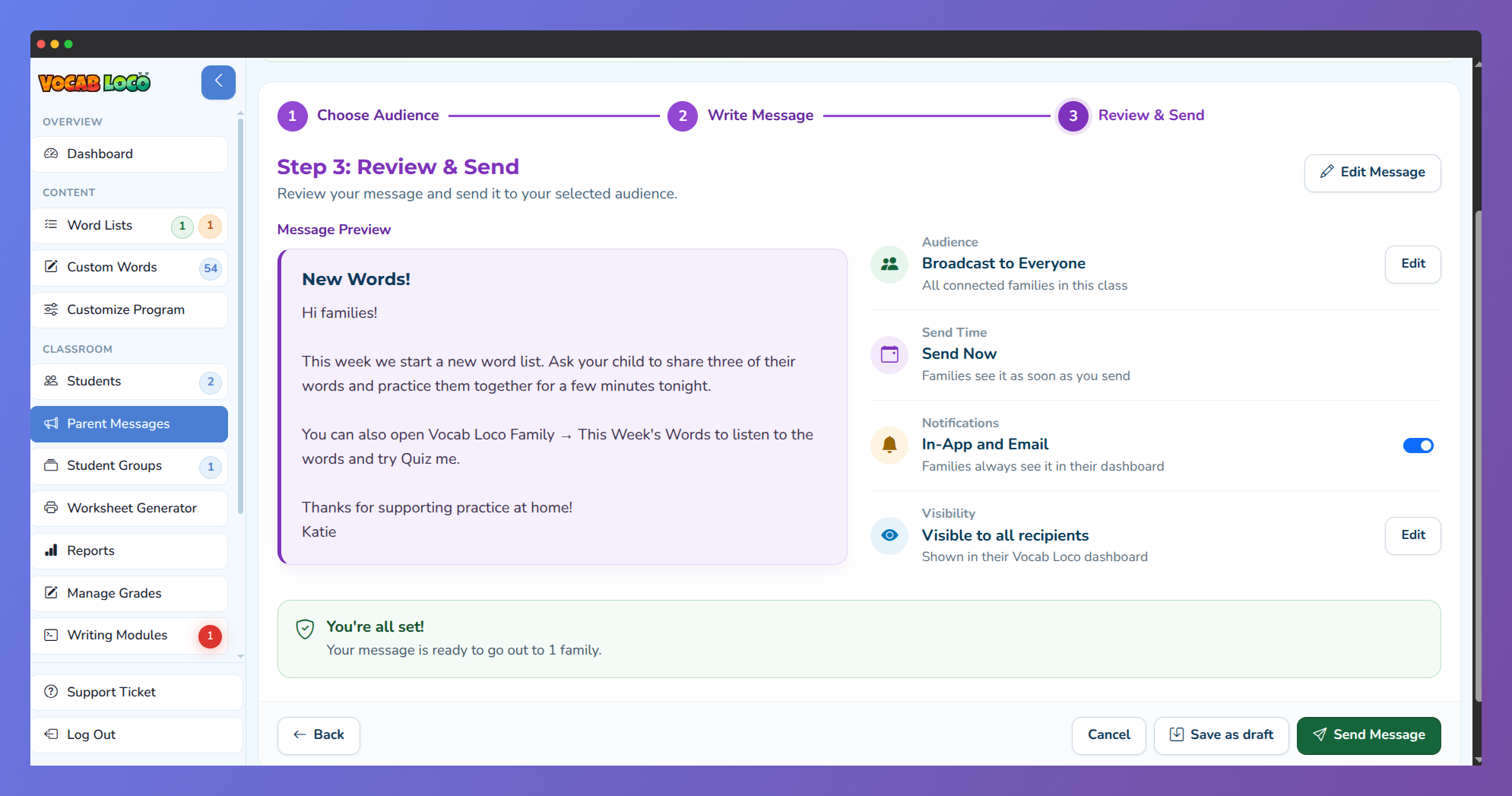The height and width of the screenshot is (796, 1512).
Task: Click the Visibility eye icon
Action: click(889, 535)
